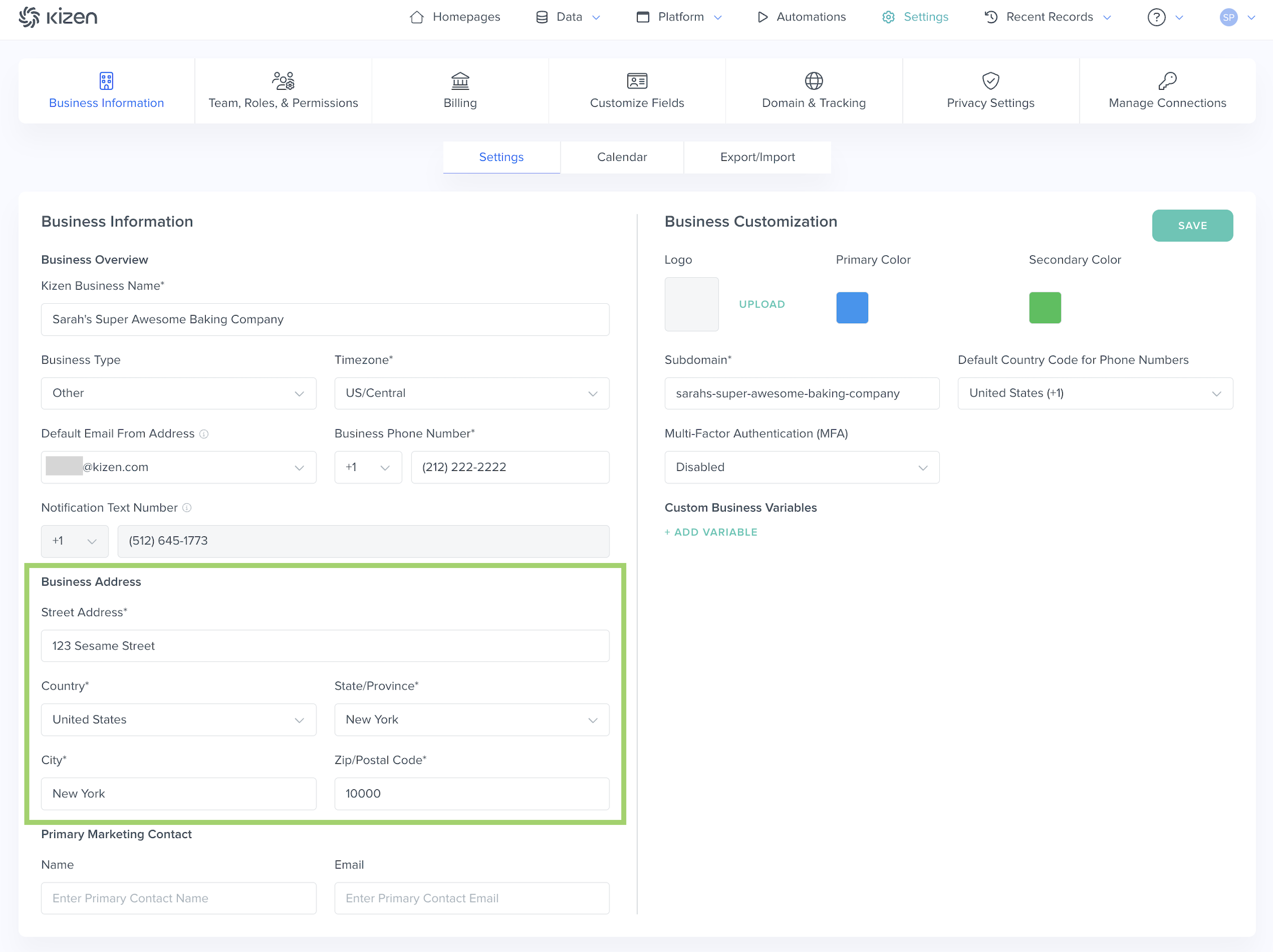The height and width of the screenshot is (952, 1273).
Task: Open the Timezone US/Central dropdown
Action: pyautogui.click(x=472, y=394)
